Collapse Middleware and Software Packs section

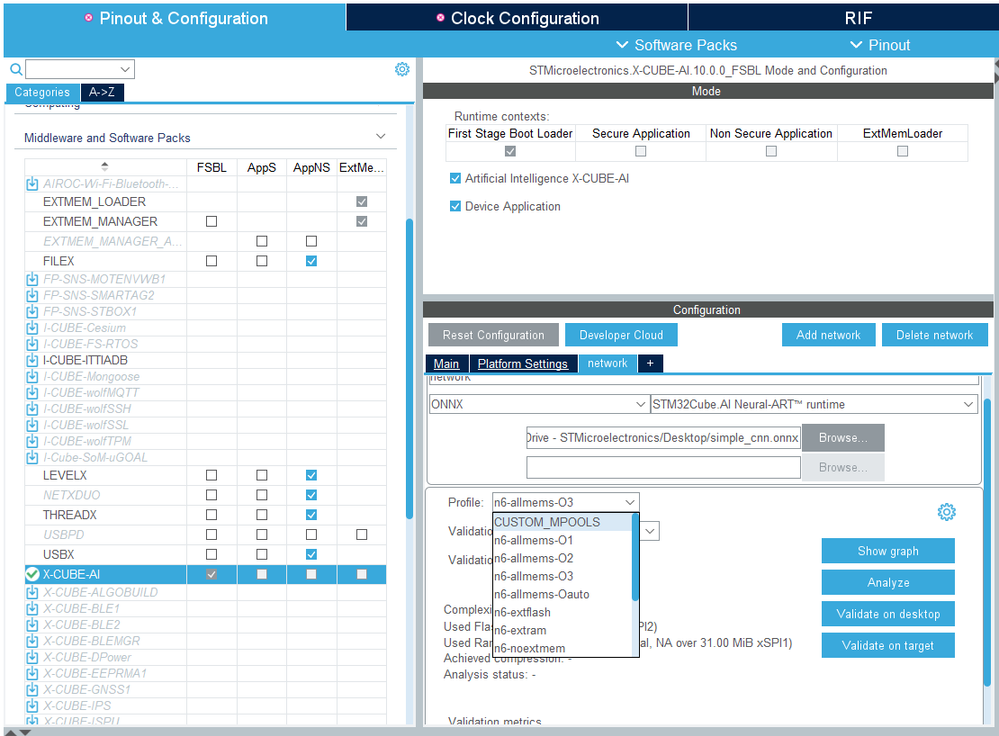(x=380, y=137)
